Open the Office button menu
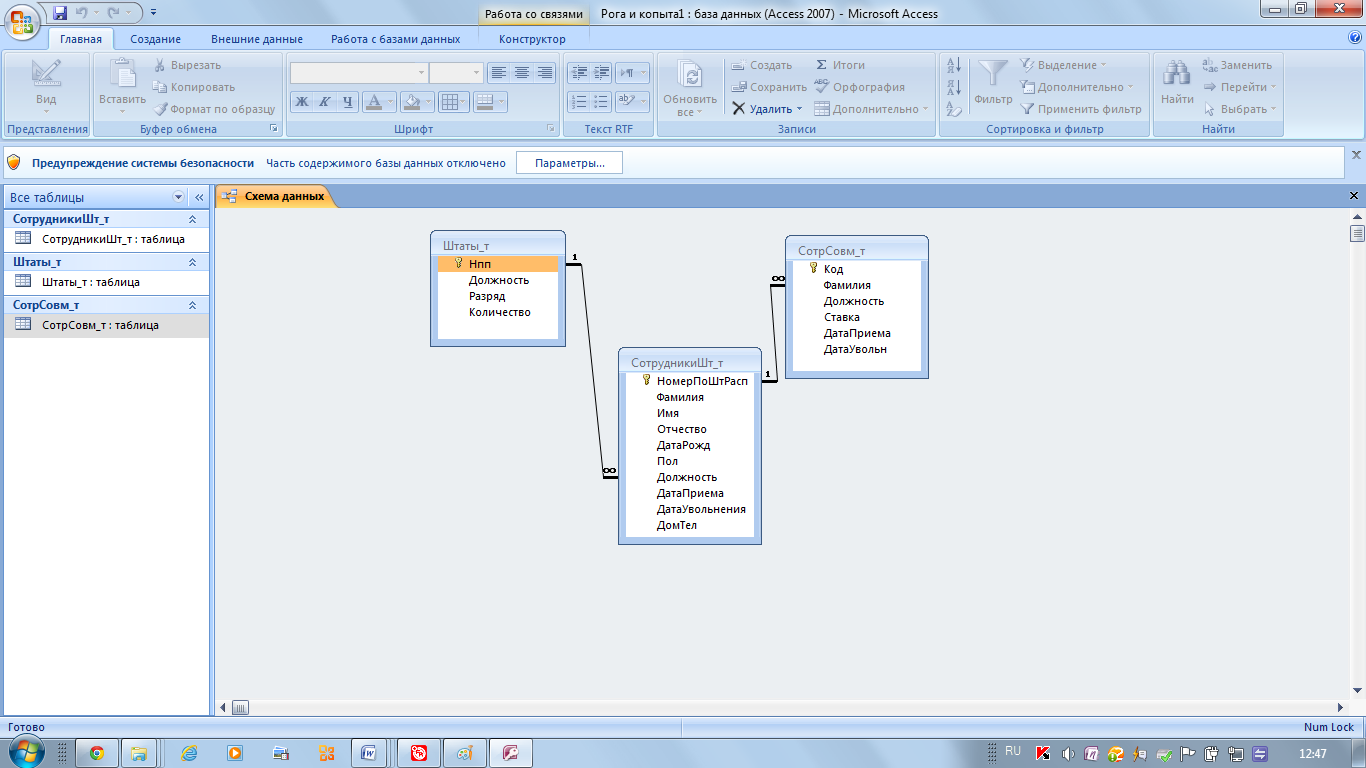The image size is (1366, 768). point(24,20)
